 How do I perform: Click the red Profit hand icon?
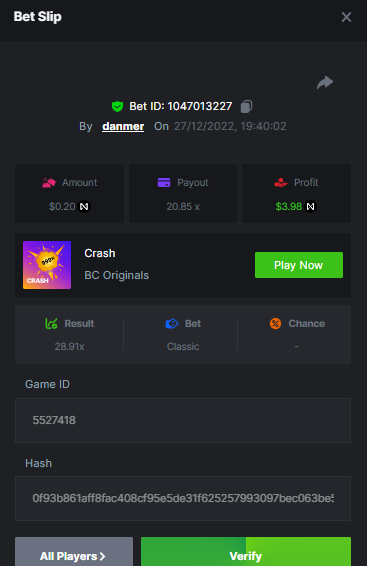(x=280, y=183)
